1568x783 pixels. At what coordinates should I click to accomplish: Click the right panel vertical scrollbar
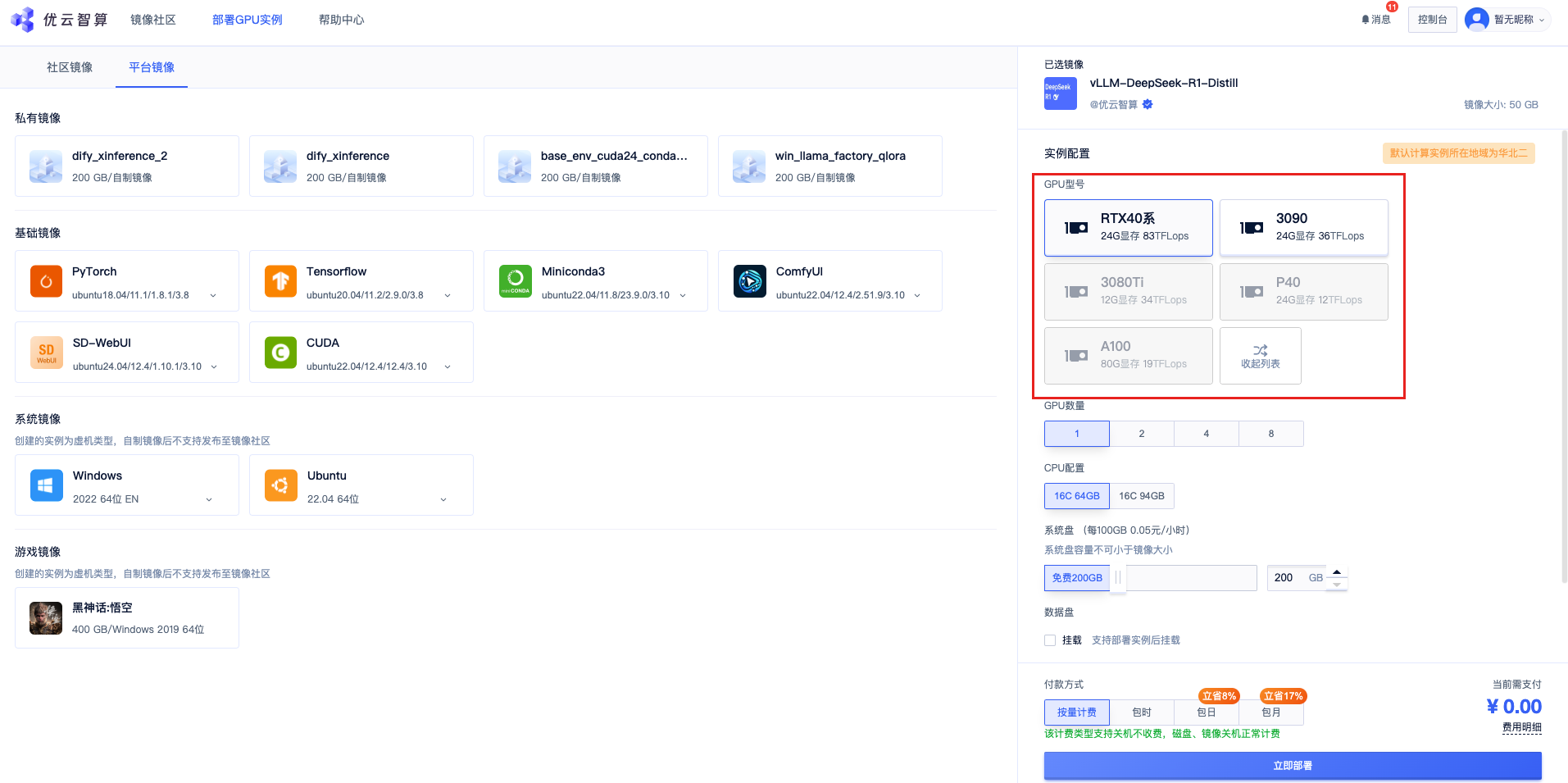[1565, 357]
